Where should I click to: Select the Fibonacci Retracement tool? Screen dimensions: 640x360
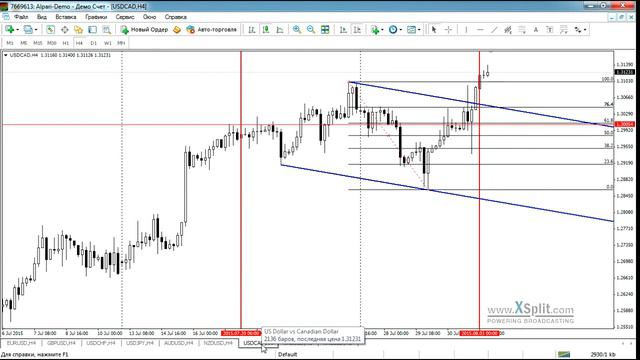pos(522,29)
